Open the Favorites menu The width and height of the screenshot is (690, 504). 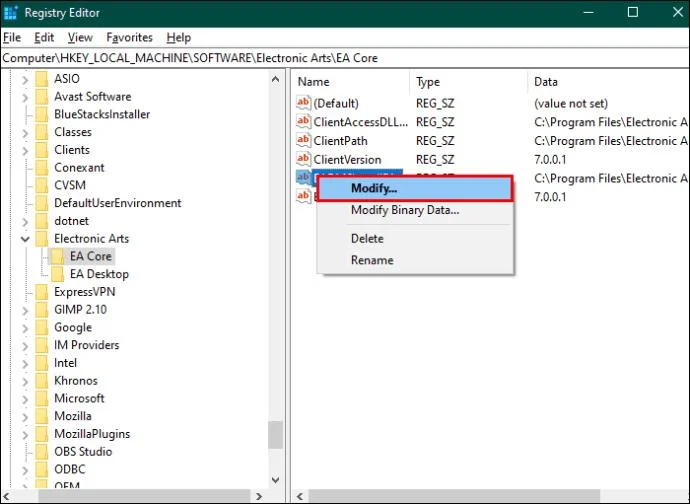click(x=129, y=37)
